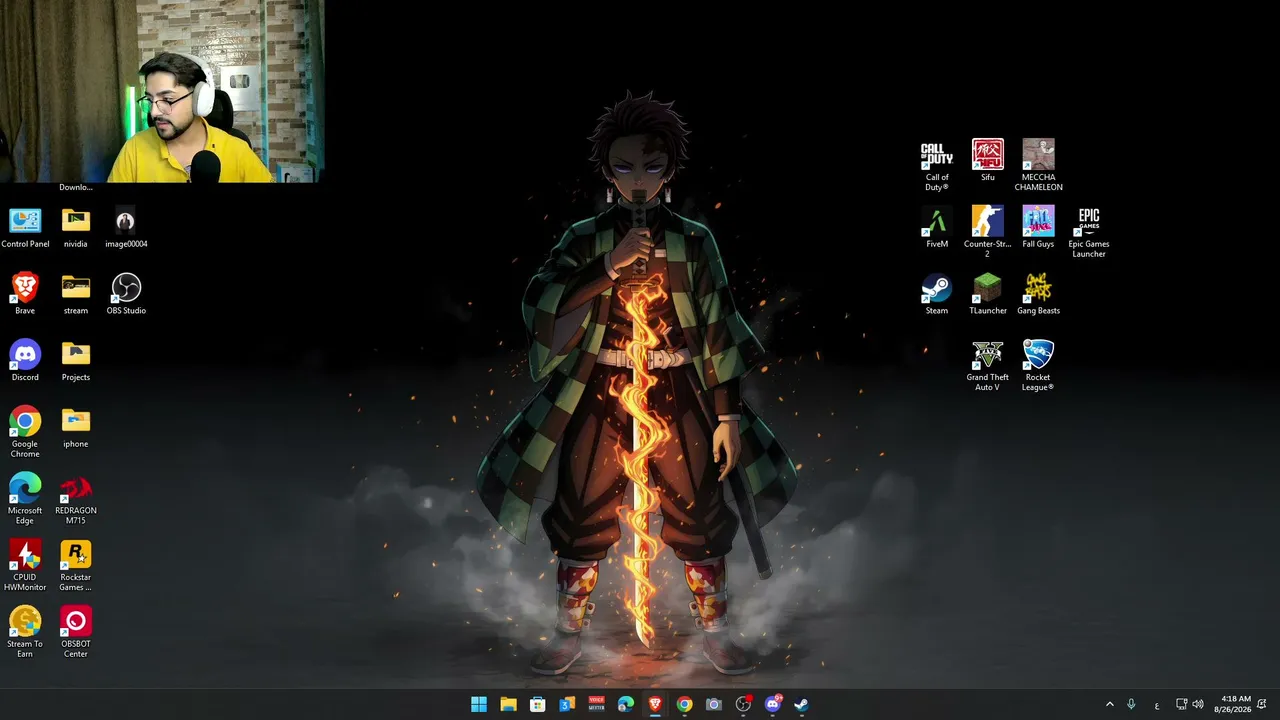The height and width of the screenshot is (720, 1280).
Task: Switch to OBS Studio on the taskbar
Action: coord(743,704)
